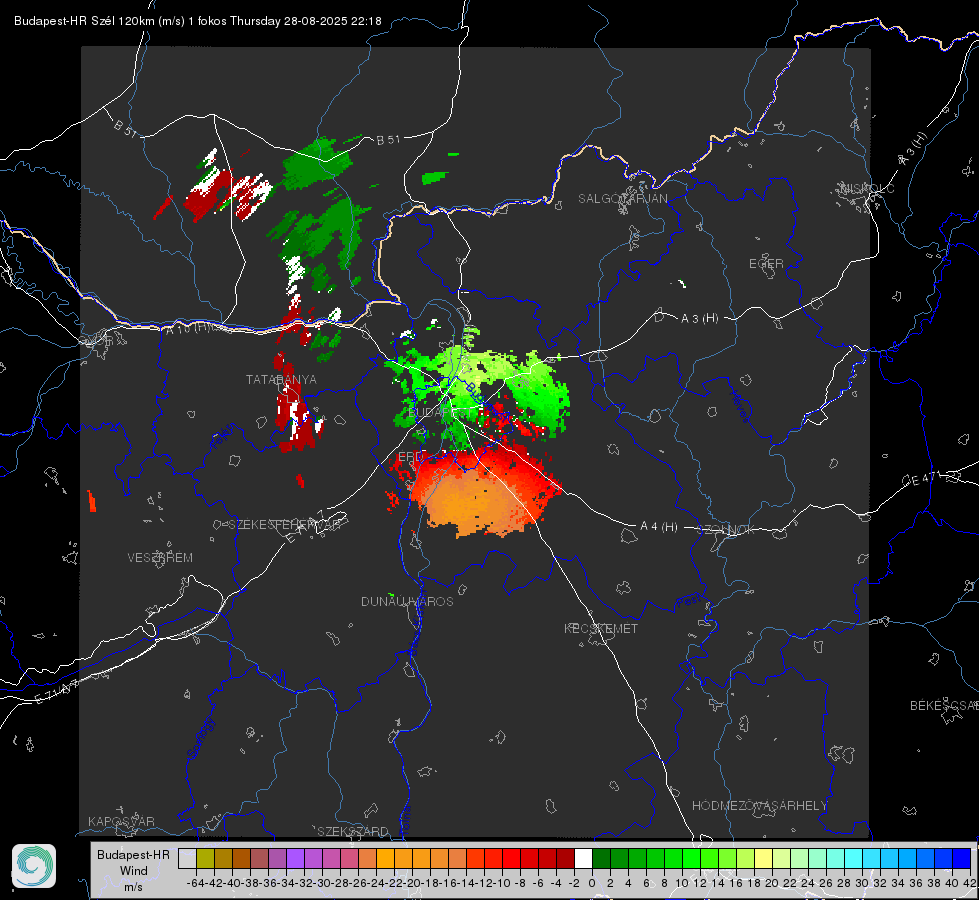Select the MISKOLC city label

click(x=867, y=188)
